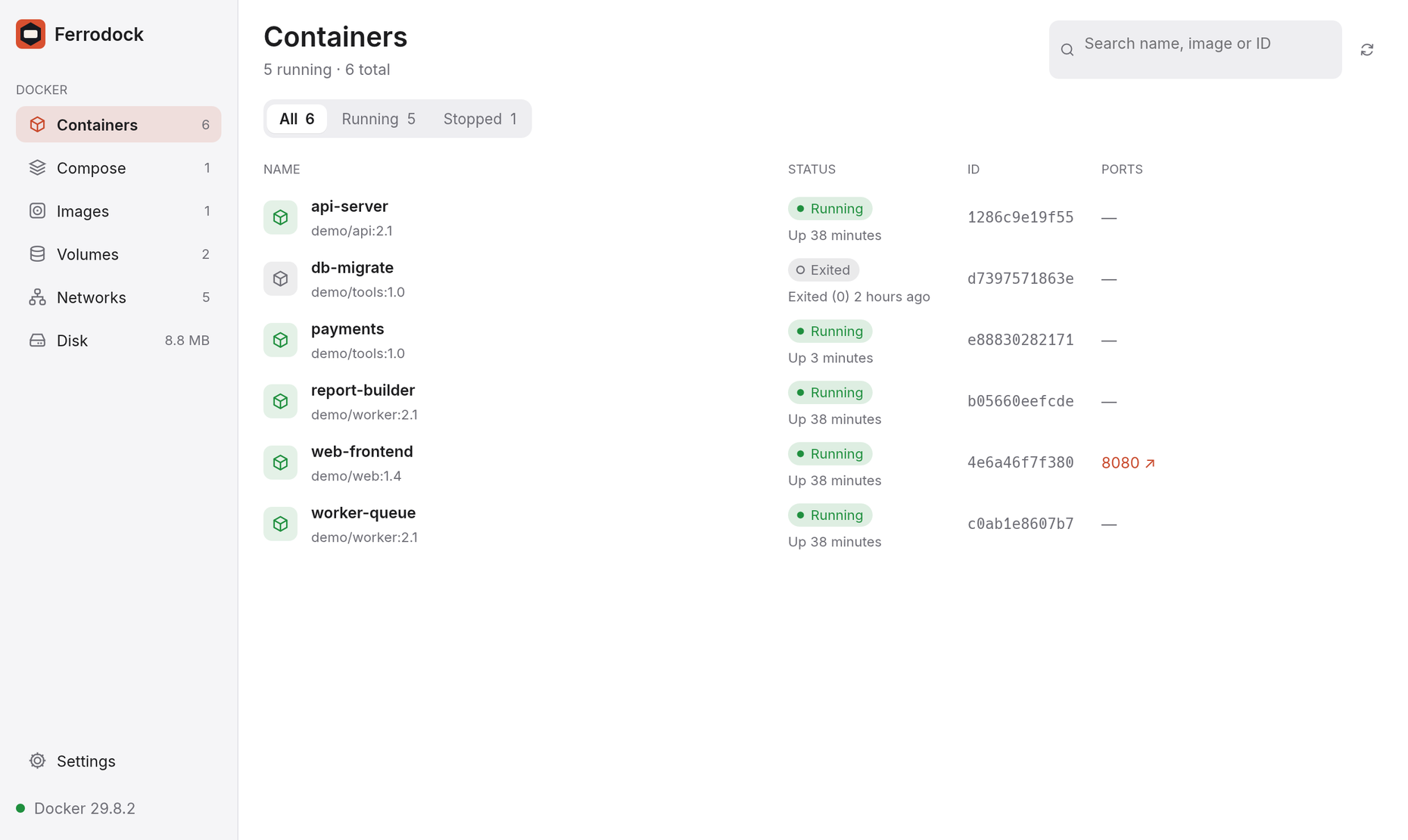Screen dimensions: 1408x840
Task: Click the Exited status badge for db-migrate
Action: pyautogui.click(x=824, y=270)
